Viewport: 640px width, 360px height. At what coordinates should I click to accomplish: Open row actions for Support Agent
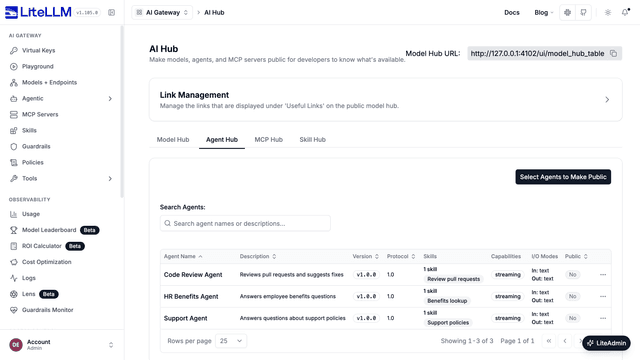pos(603,318)
